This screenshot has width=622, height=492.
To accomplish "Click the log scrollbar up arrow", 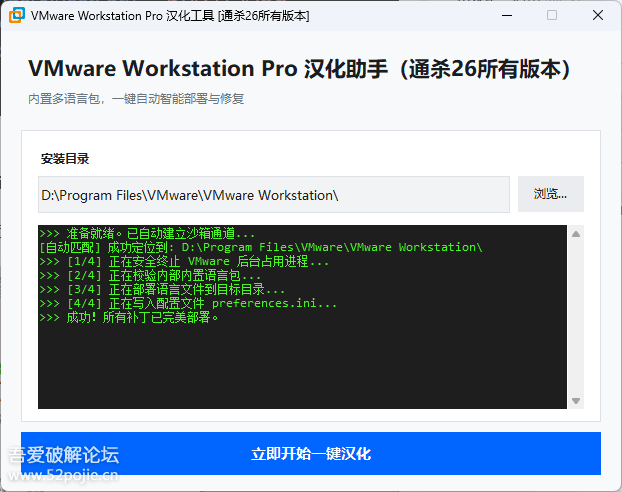I will (576, 234).
